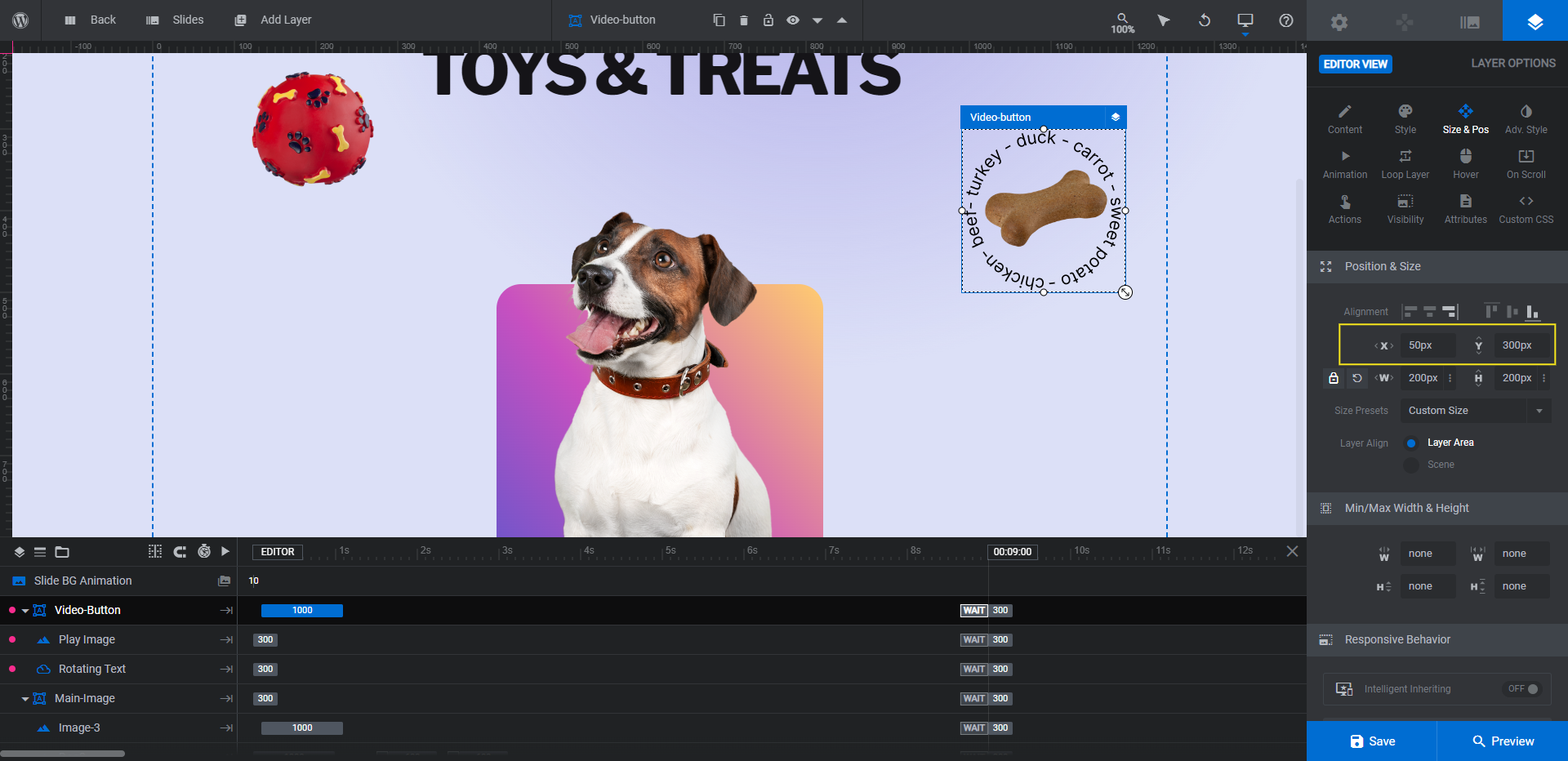1568x761 pixels.
Task: Open the Adv. Style settings
Action: tap(1526, 119)
